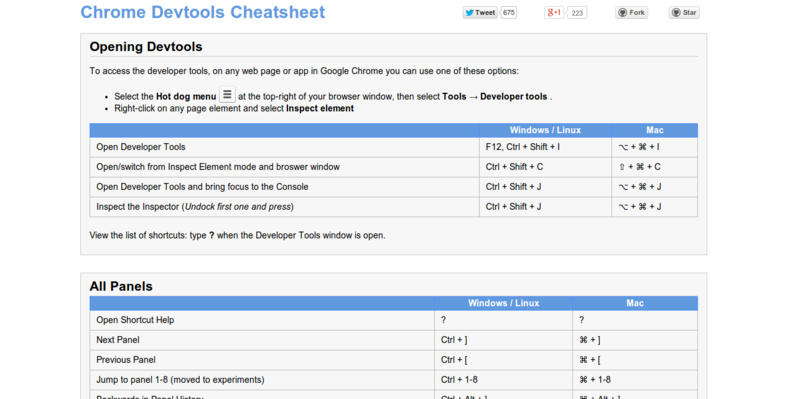Click the '⇧ + ⌘ + C' Mac shortcut cell
This screenshot has width=800, height=399.
pyautogui.click(x=655, y=167)
